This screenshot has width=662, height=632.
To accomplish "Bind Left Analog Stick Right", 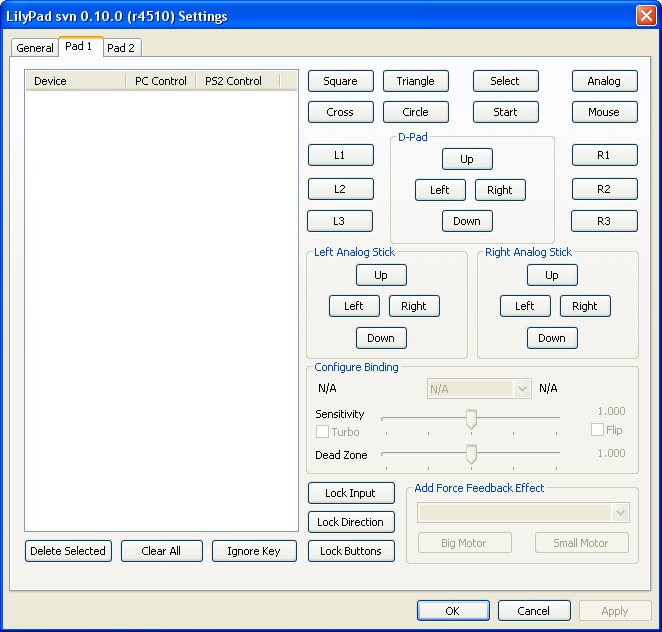I will pyautogui.click(x=414, y=306).
